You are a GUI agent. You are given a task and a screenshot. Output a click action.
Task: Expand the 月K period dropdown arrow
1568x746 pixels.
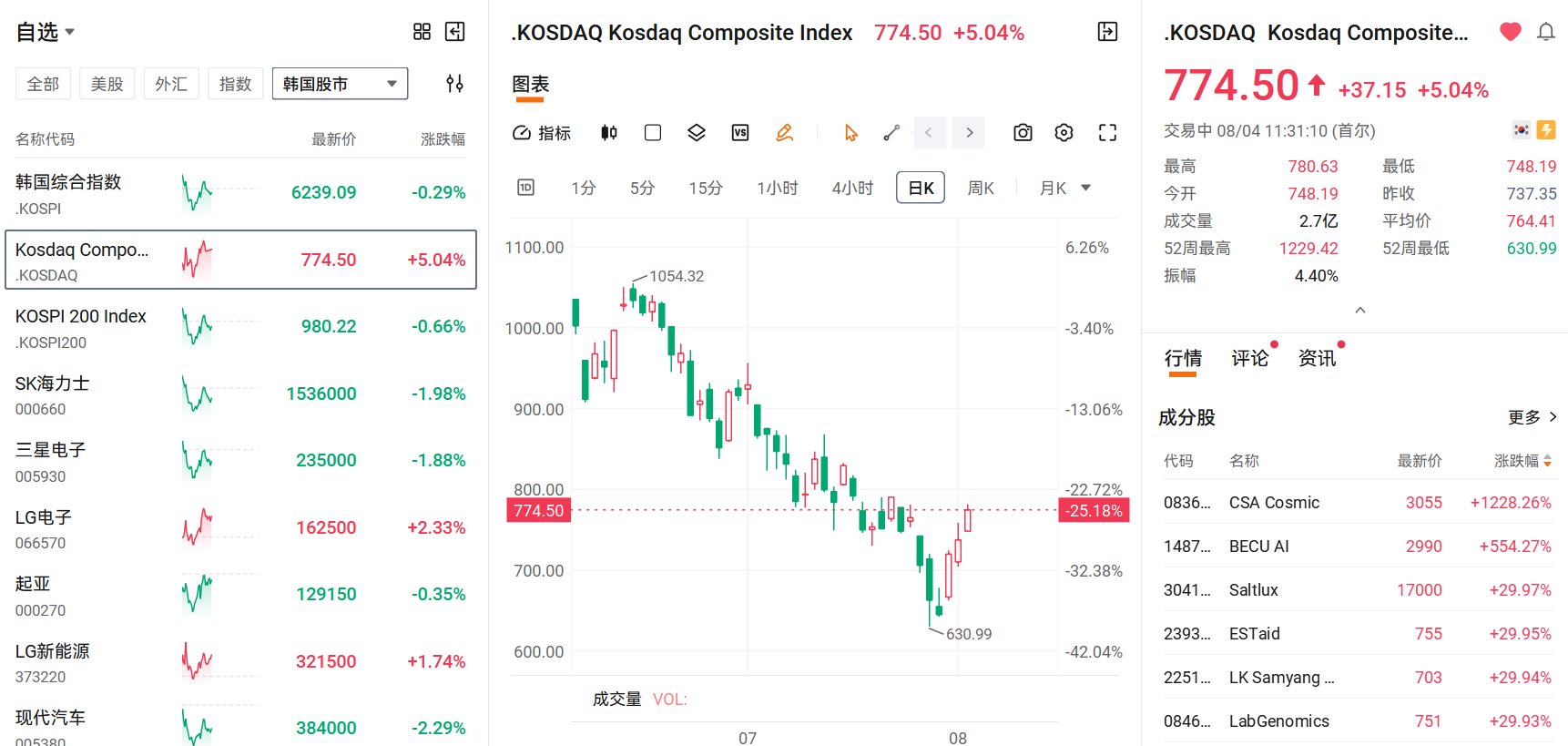[x=1085, y=188]
